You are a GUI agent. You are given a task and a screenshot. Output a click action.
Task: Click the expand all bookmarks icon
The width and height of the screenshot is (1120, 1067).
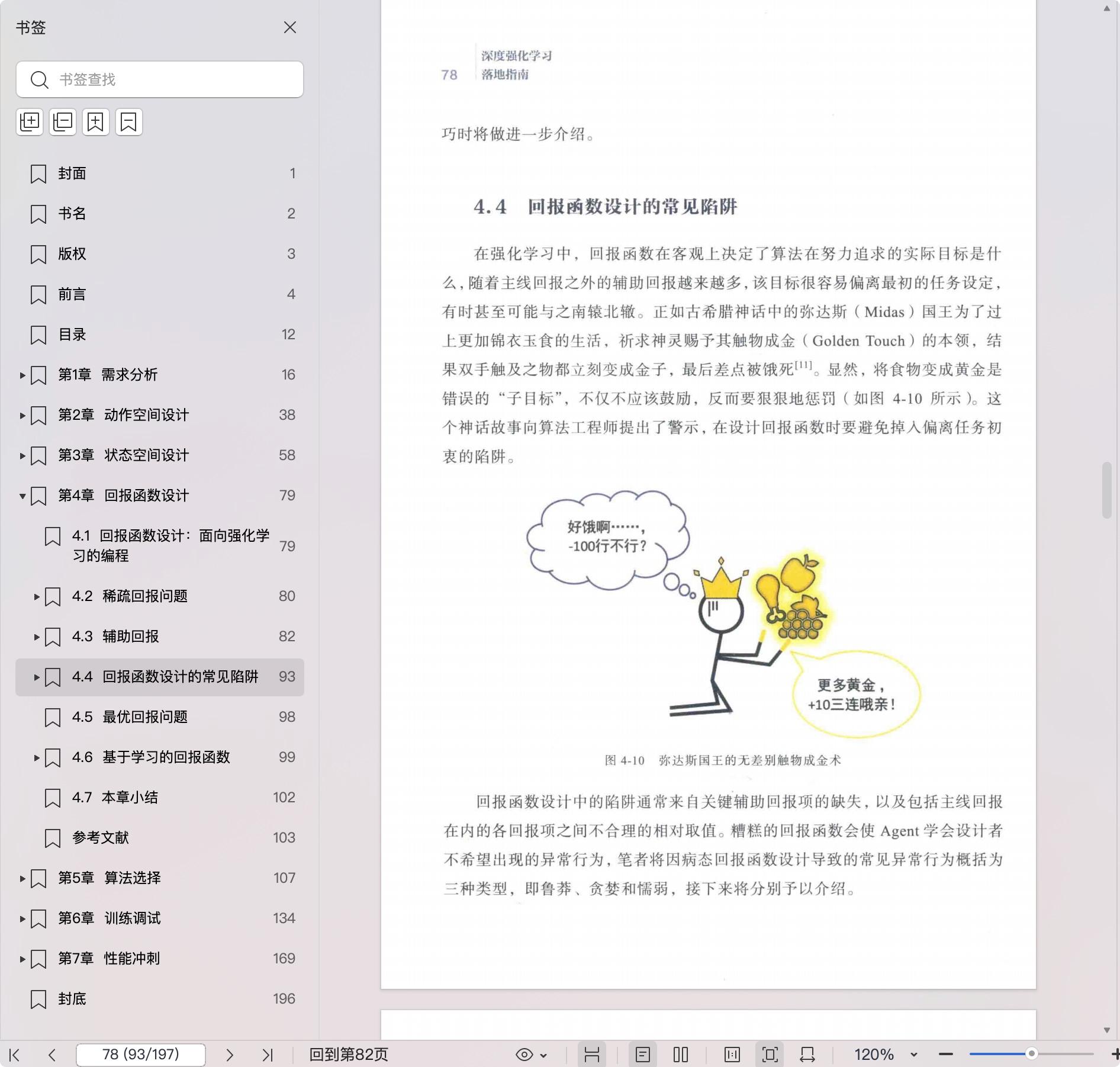click(30, 122)
